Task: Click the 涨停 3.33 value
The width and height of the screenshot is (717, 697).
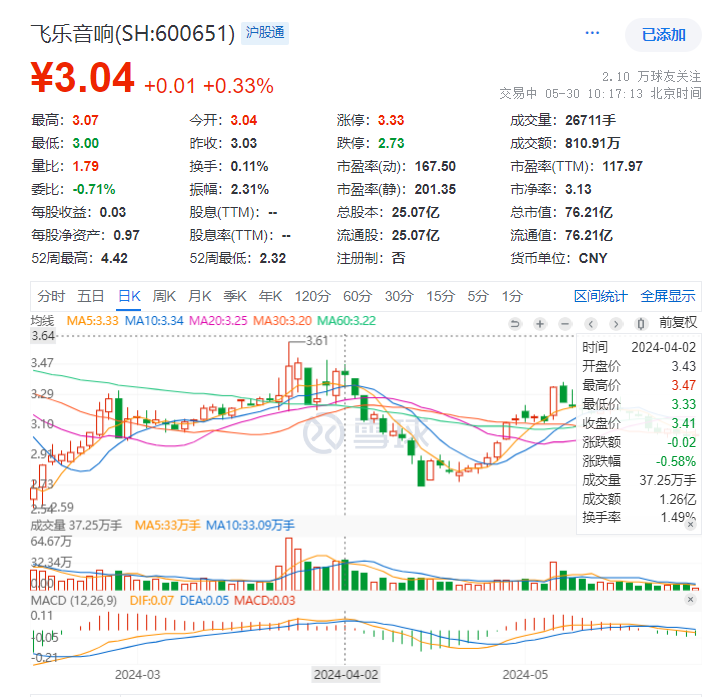Action: pyautogui.click(x=391, y=120)
